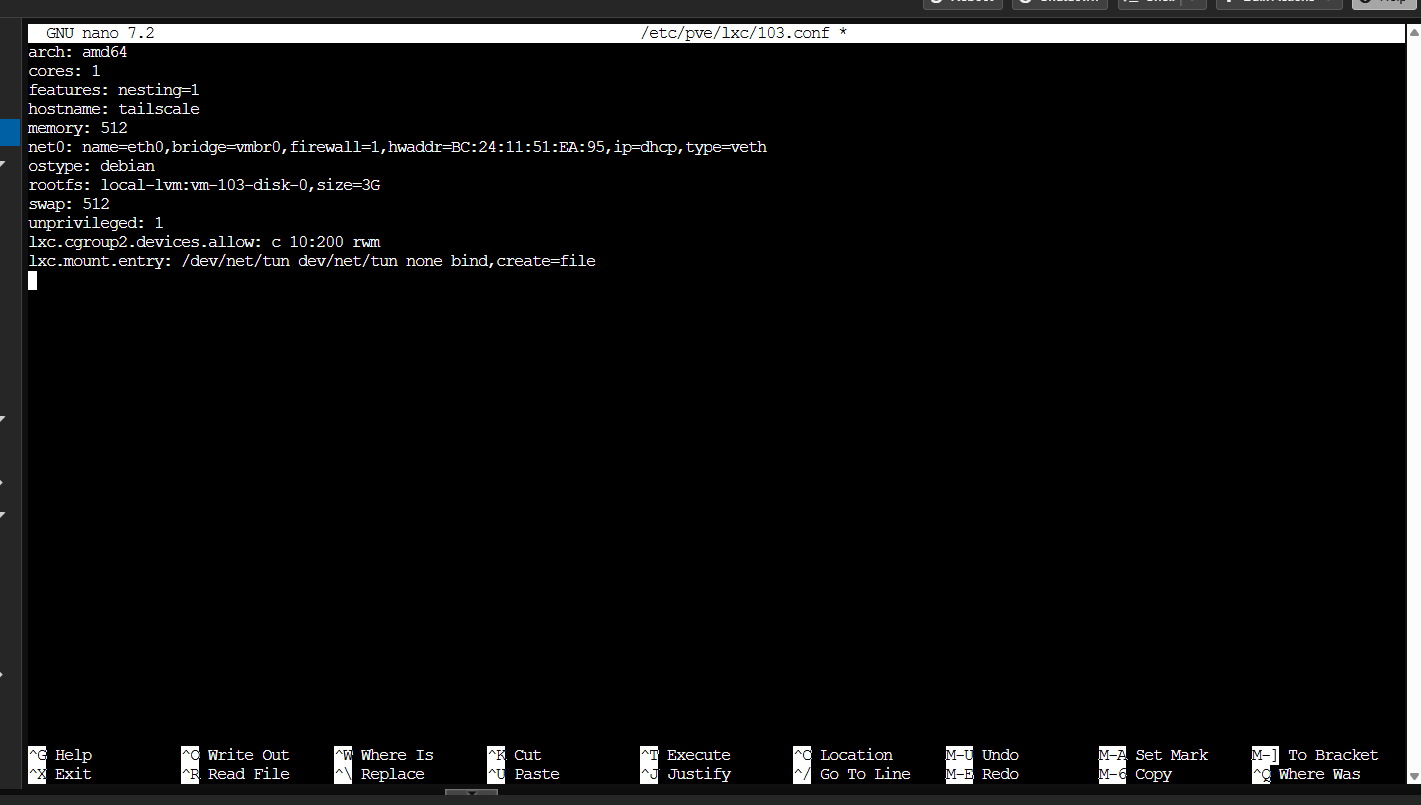Click the lxc.cgroup2.devices.allow line
The width and height of the screenshot is (1421, 805).
click(x=204, y=242)
